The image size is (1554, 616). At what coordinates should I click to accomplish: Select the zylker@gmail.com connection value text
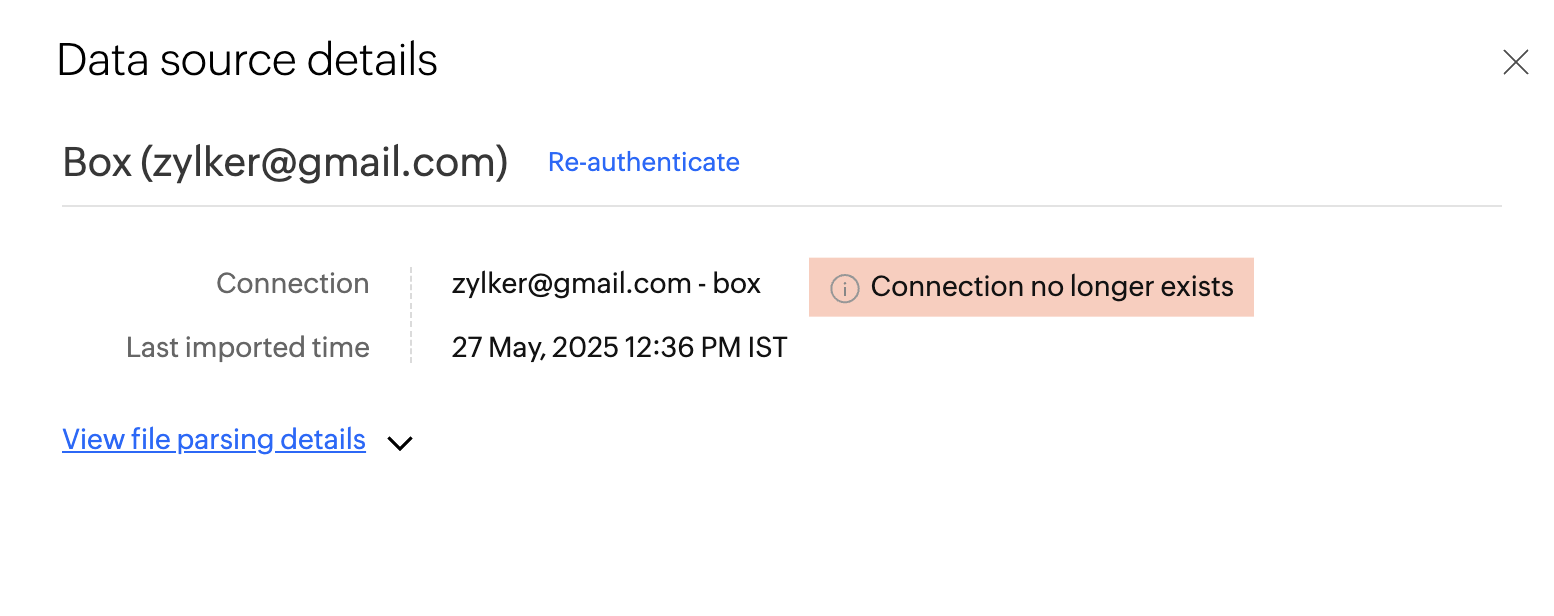[571, 284]
